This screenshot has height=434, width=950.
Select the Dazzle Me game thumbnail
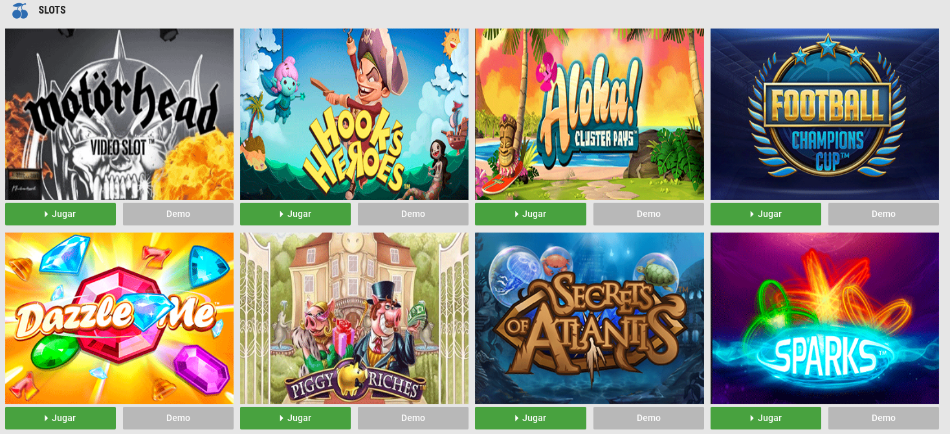119,318
